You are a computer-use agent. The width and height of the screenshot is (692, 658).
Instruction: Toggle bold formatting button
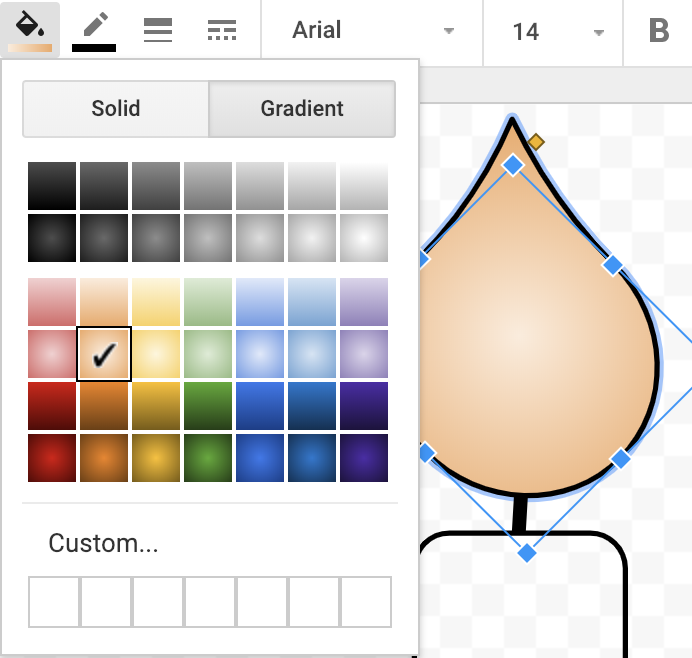coord(659,31)
